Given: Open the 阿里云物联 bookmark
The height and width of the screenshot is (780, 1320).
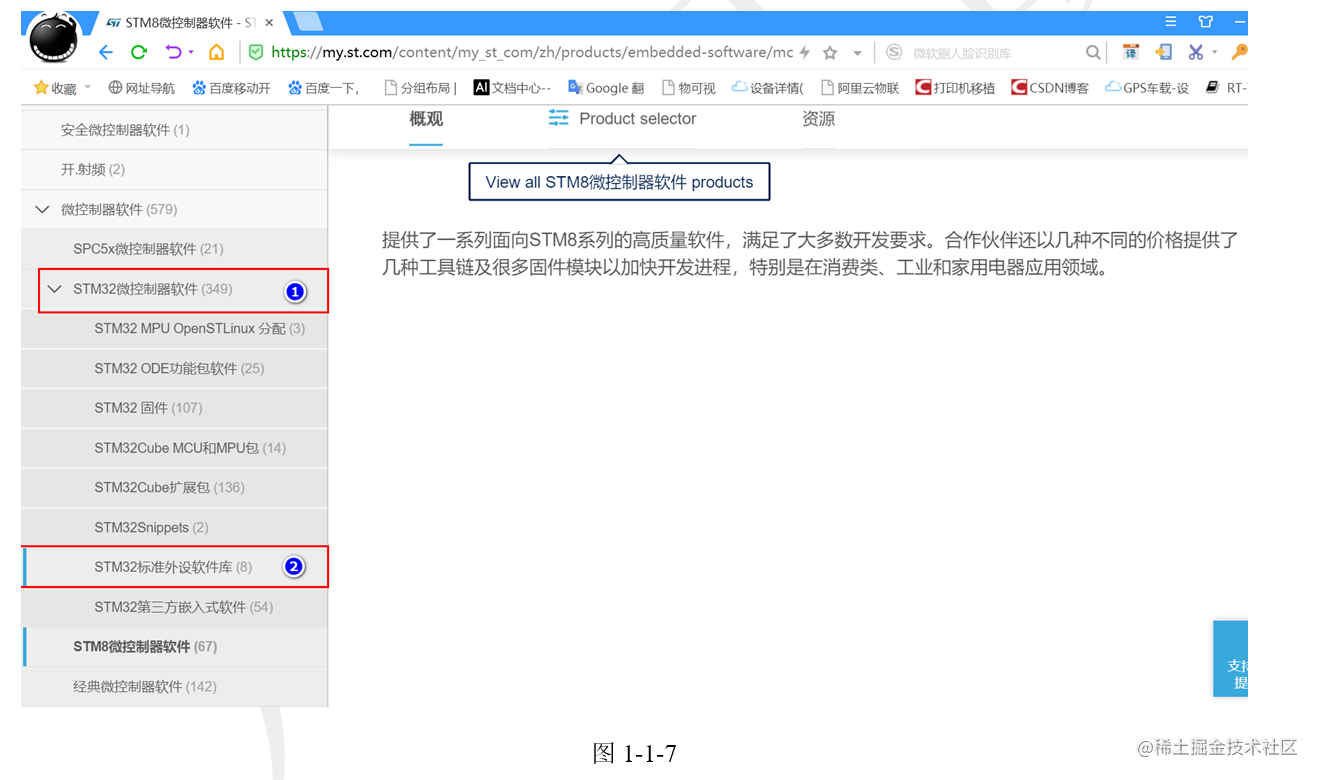Looking at the screenshot, I should 860,88.
